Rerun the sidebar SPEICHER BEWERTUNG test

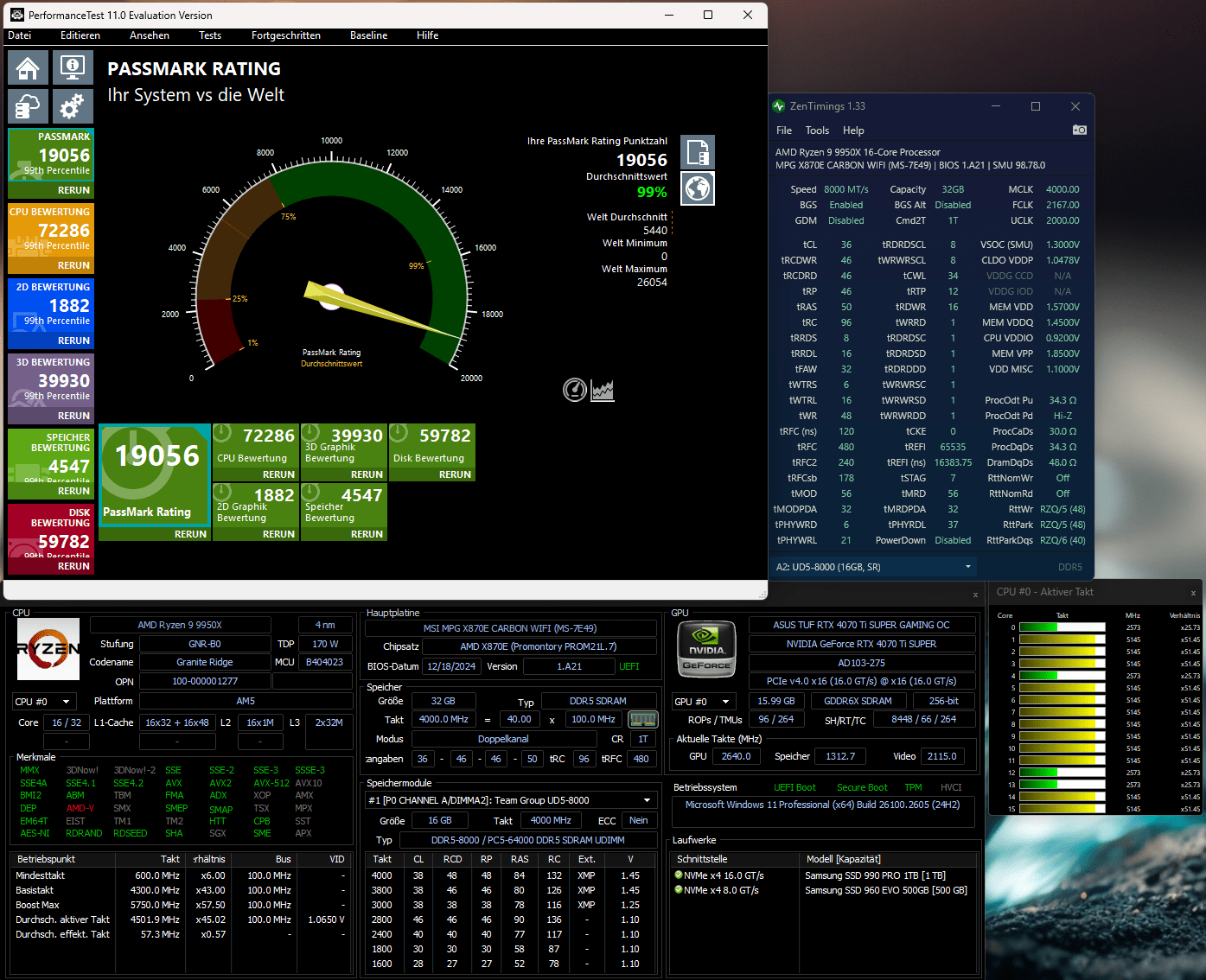point(73,491)
